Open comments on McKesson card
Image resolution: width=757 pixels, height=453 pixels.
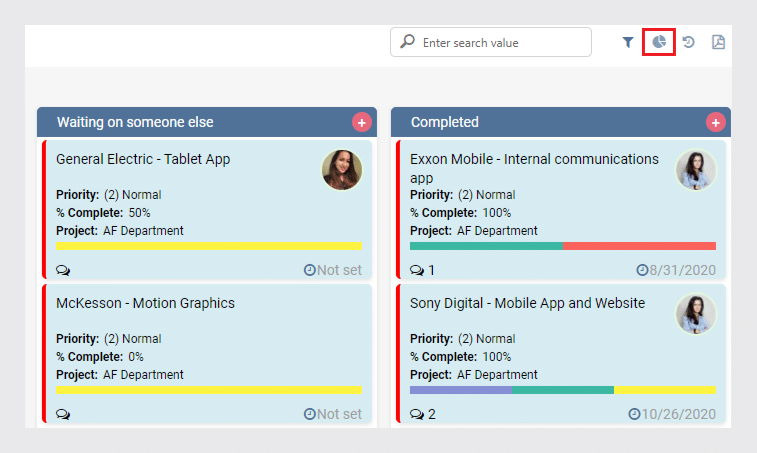pos(63,414)
